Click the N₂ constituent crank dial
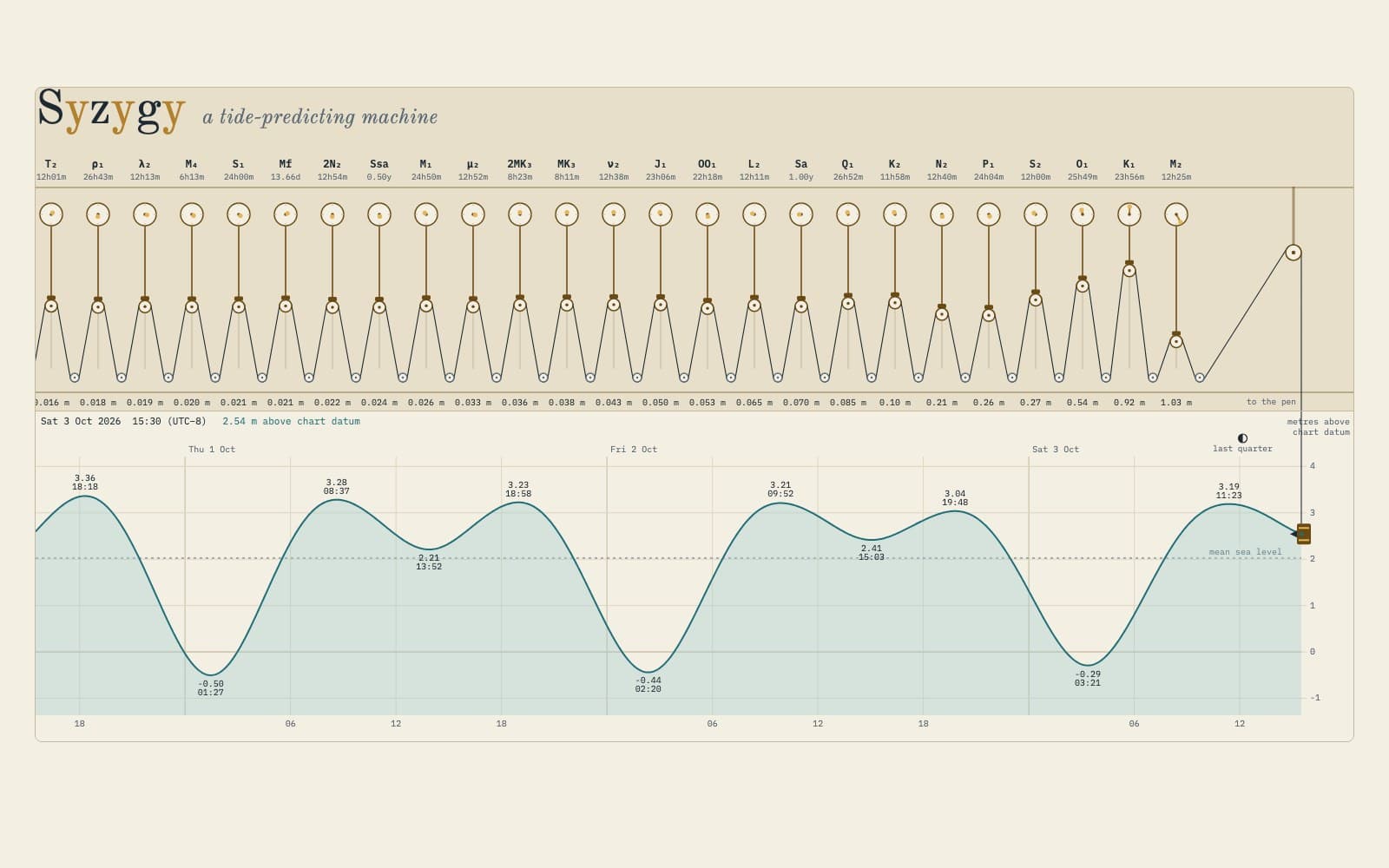 [942, 214]
